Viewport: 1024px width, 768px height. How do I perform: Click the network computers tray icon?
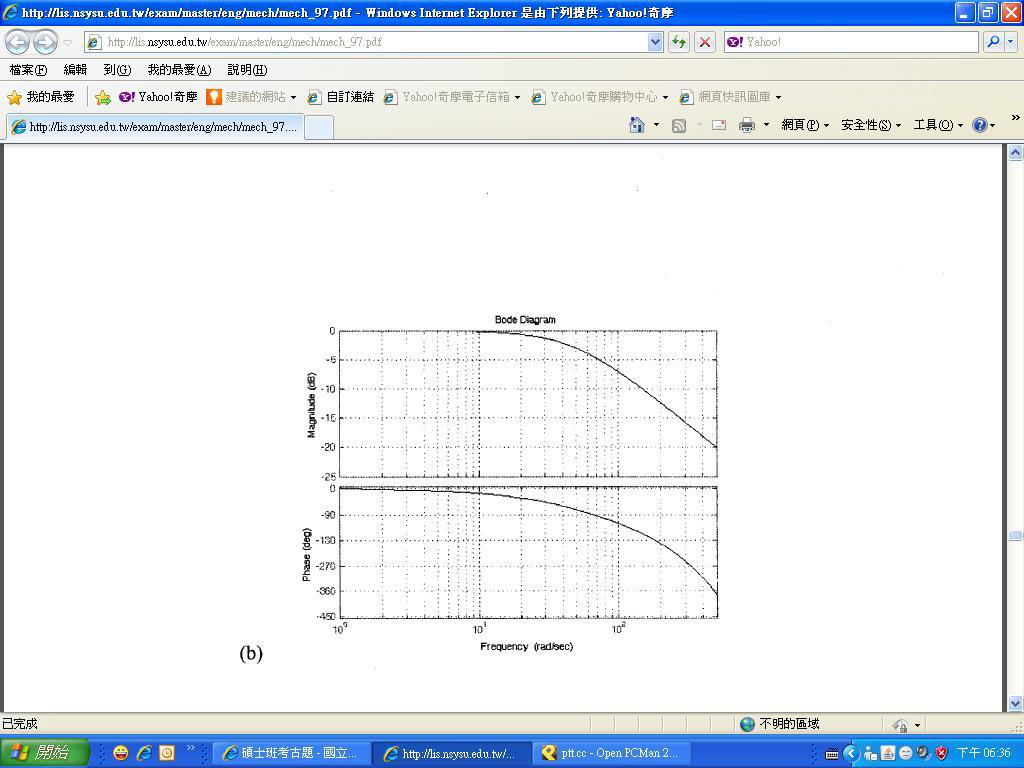871,754
